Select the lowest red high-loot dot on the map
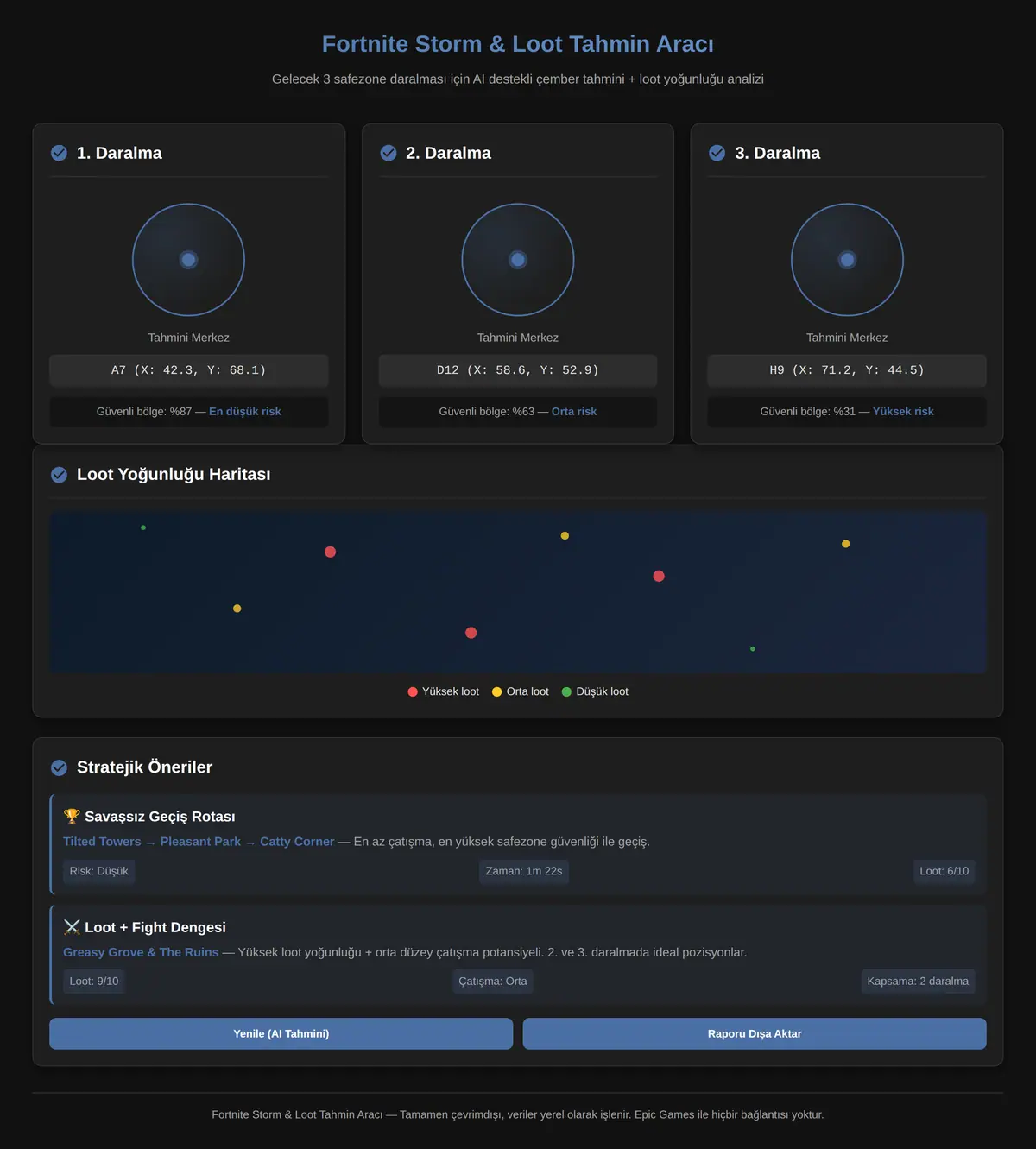This screenshot has height=1149, width=1036. [471, 633]
